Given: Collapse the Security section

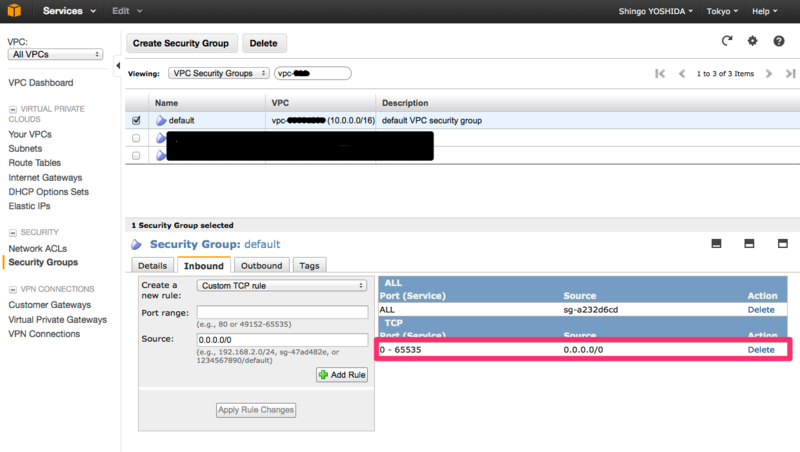Looking at the screenshot, I should pyautogui.click(x=13, y=233).
